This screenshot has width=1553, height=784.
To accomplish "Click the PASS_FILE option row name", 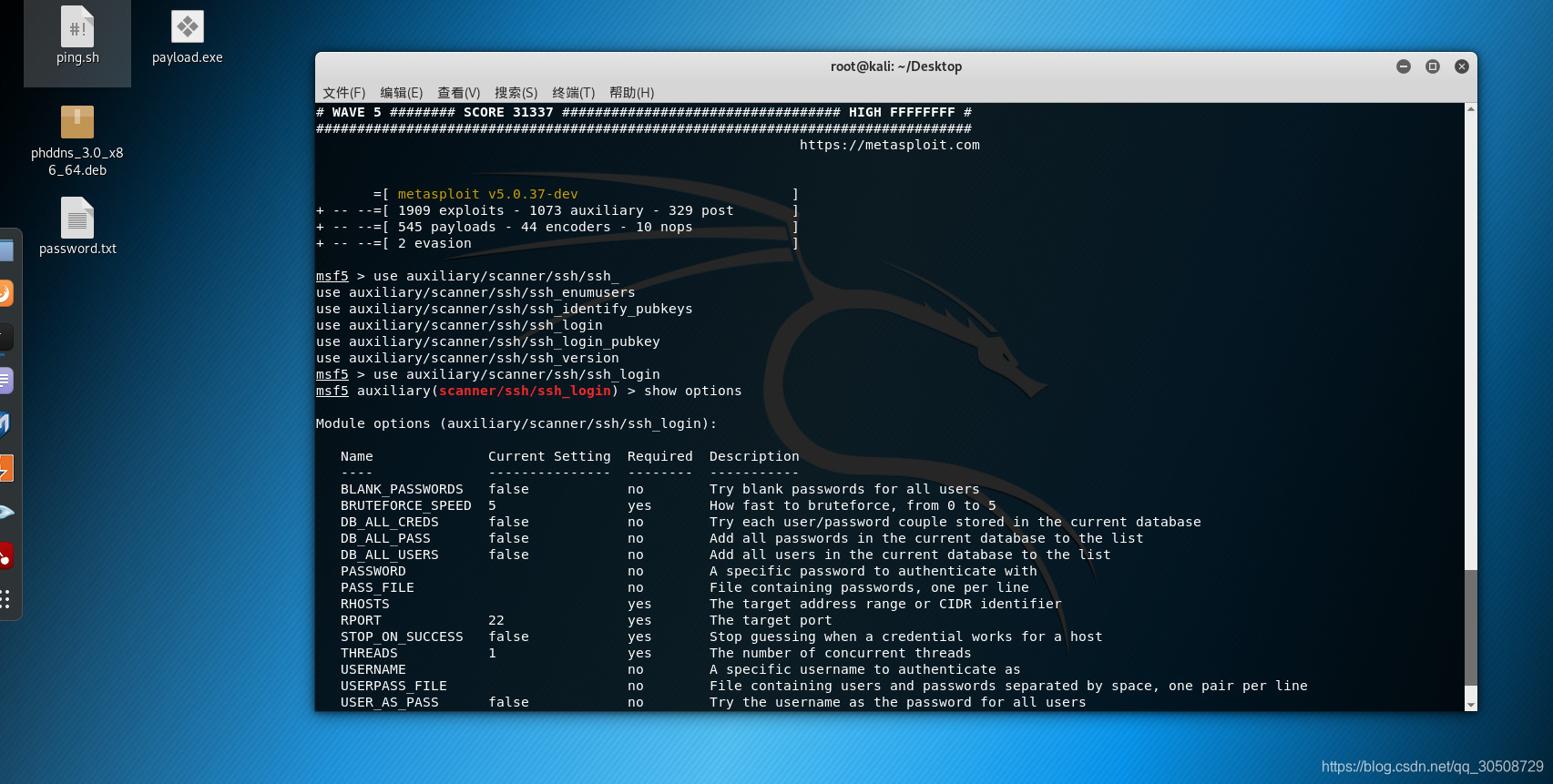I will (377, 587).
